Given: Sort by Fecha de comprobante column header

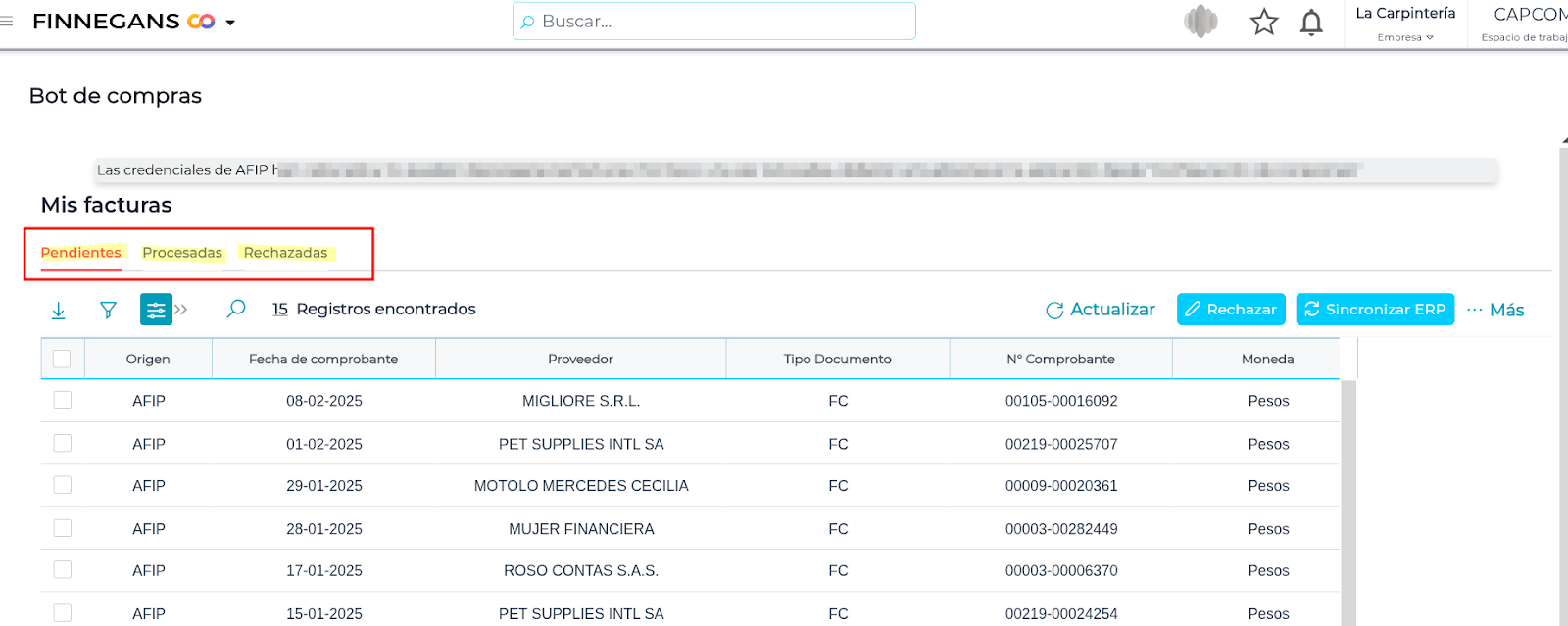Looking at the screenshot, I should tap(323, 360).
